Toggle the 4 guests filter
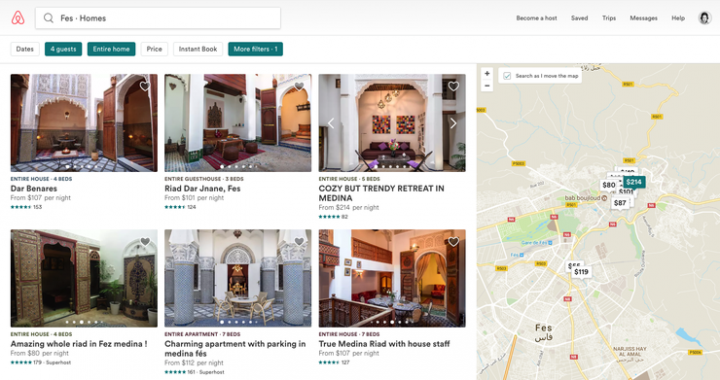This screenshot has height=380, width=720. click(x=63, y=49)
